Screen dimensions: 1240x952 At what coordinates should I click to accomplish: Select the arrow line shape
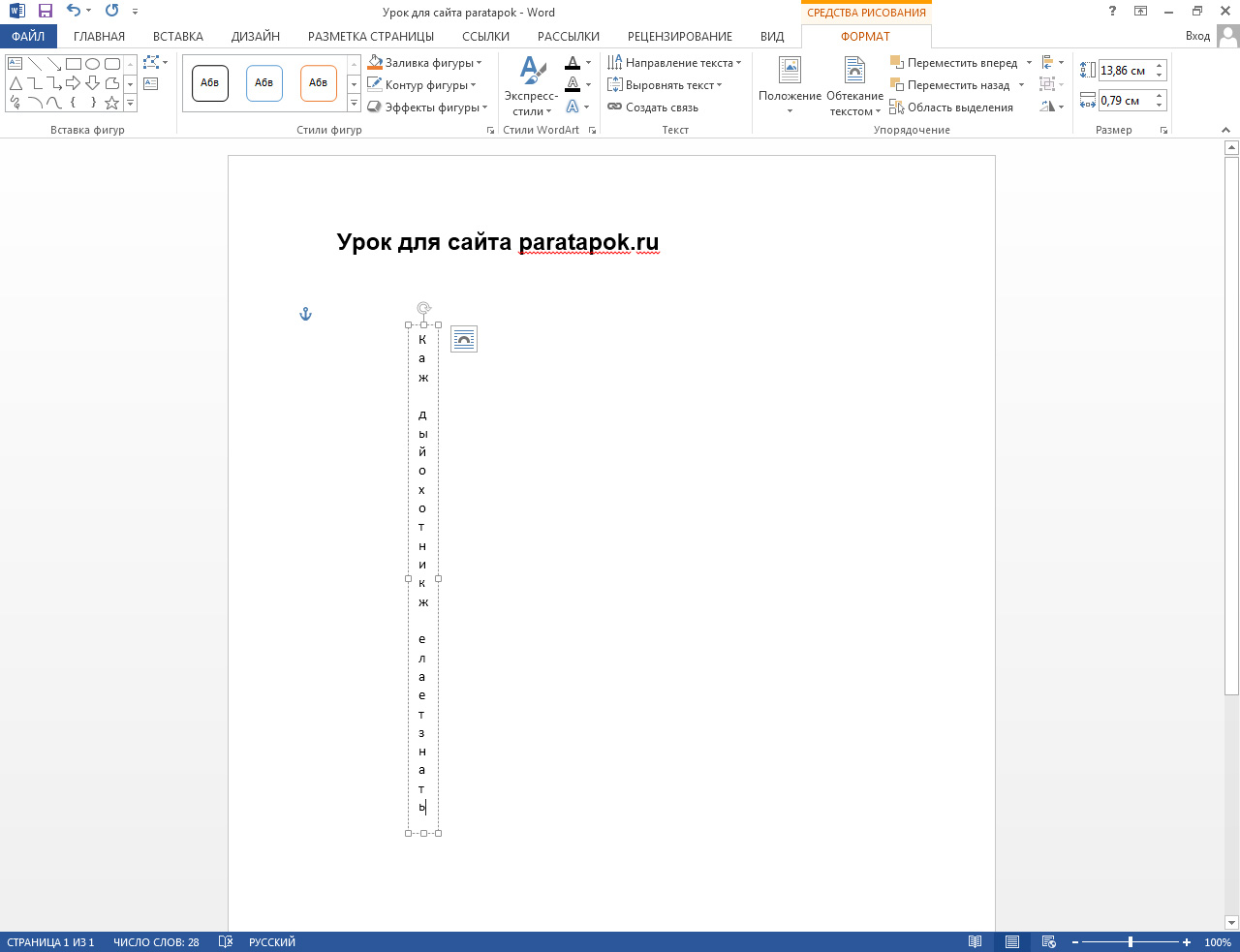pos(53,64)
